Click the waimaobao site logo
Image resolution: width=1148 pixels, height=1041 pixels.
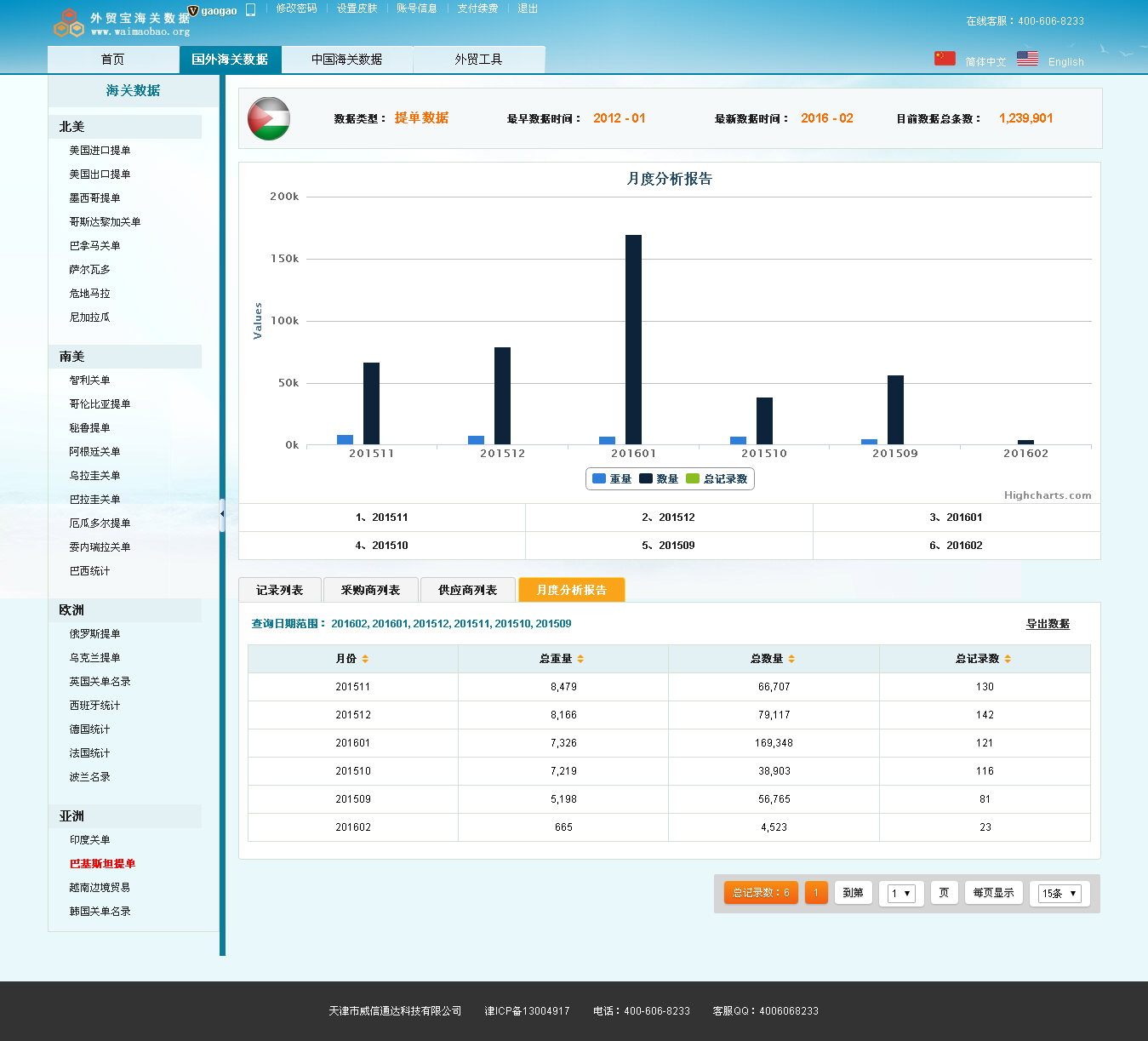(x=122, y=23)
